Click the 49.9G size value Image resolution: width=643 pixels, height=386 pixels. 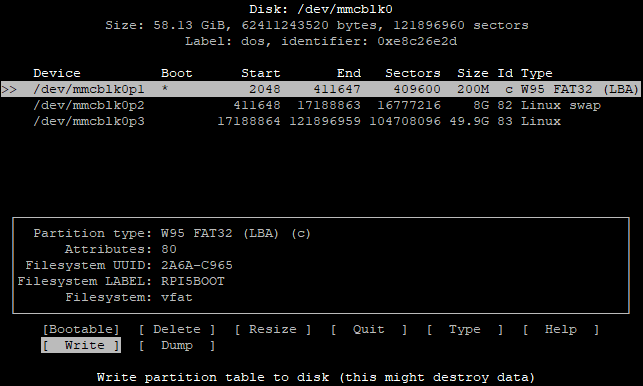coord(469,121)
